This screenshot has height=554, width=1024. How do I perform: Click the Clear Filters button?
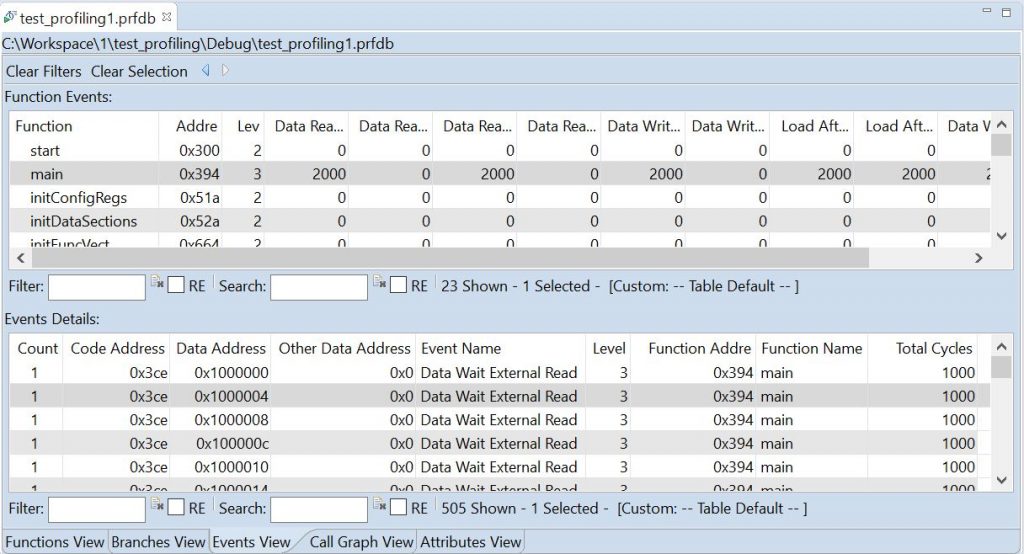pyautogui.click(x=44, y=71)
